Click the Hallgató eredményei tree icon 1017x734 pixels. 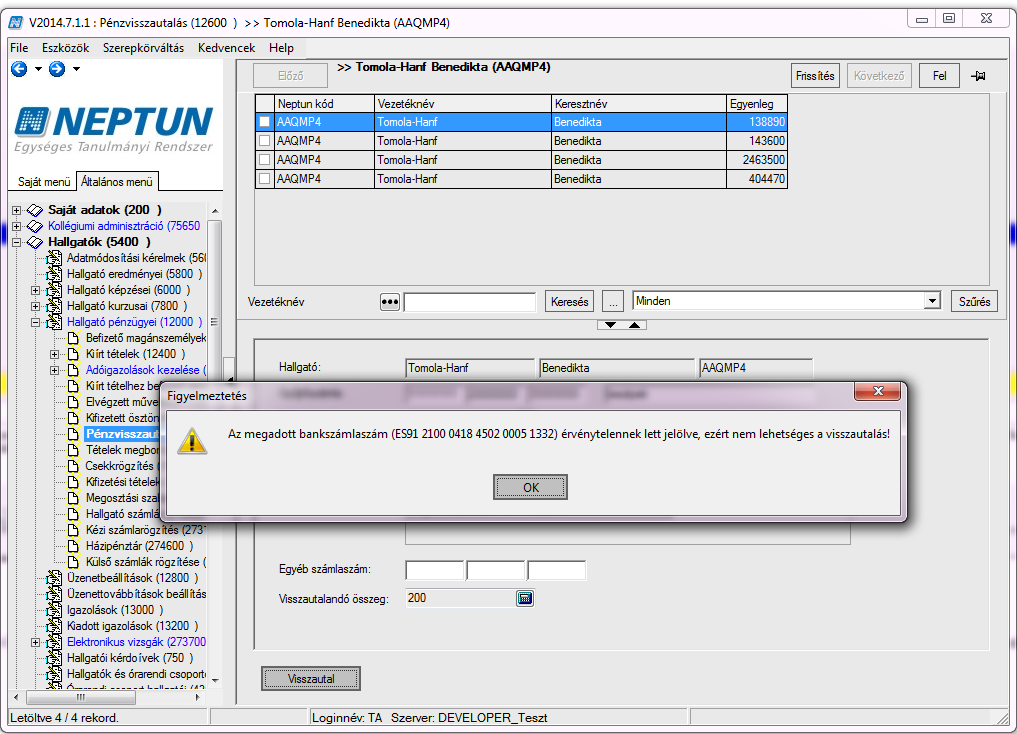pyautogui.click(x=54, y=274)
